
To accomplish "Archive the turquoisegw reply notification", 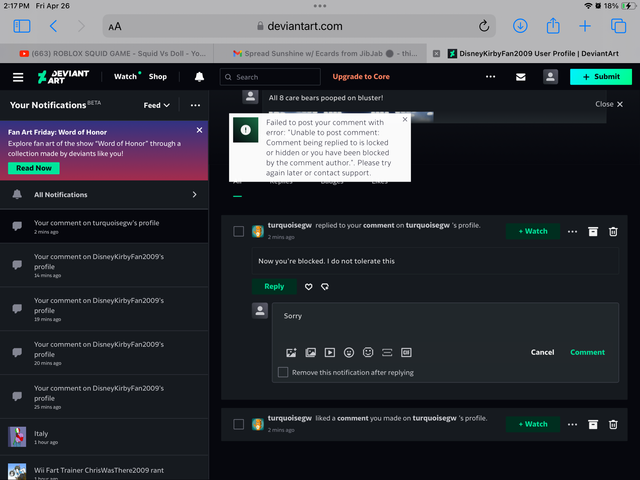I will (592, 231).
